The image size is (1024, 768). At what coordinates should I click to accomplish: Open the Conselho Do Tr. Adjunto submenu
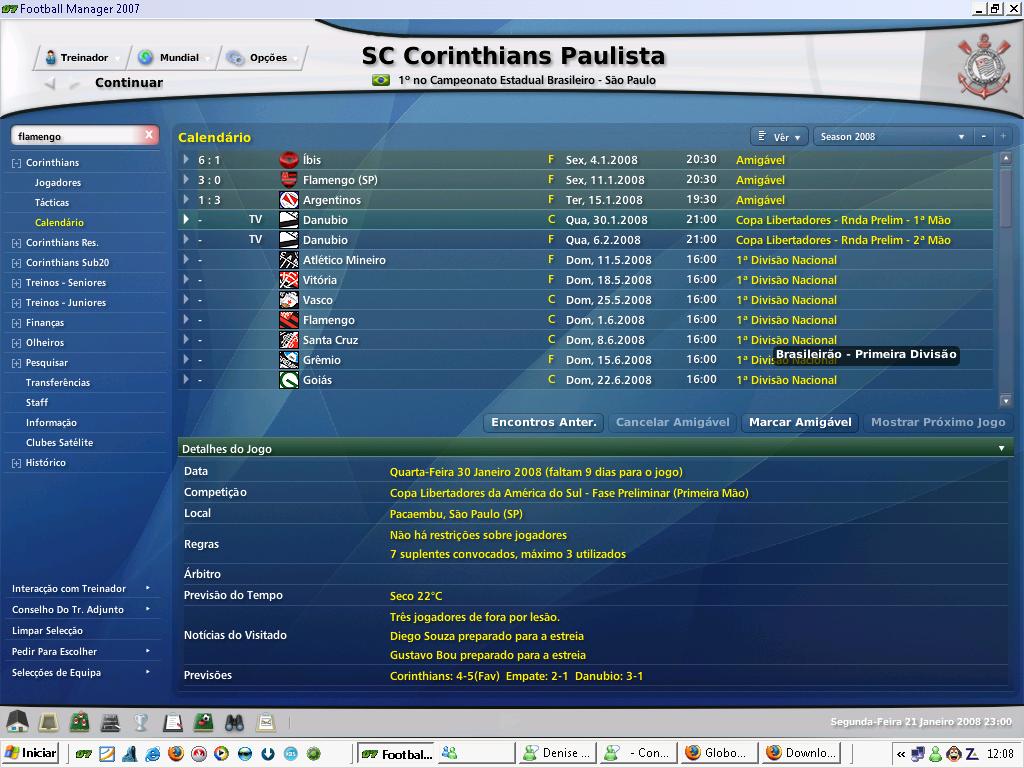(x=82, y=609)
